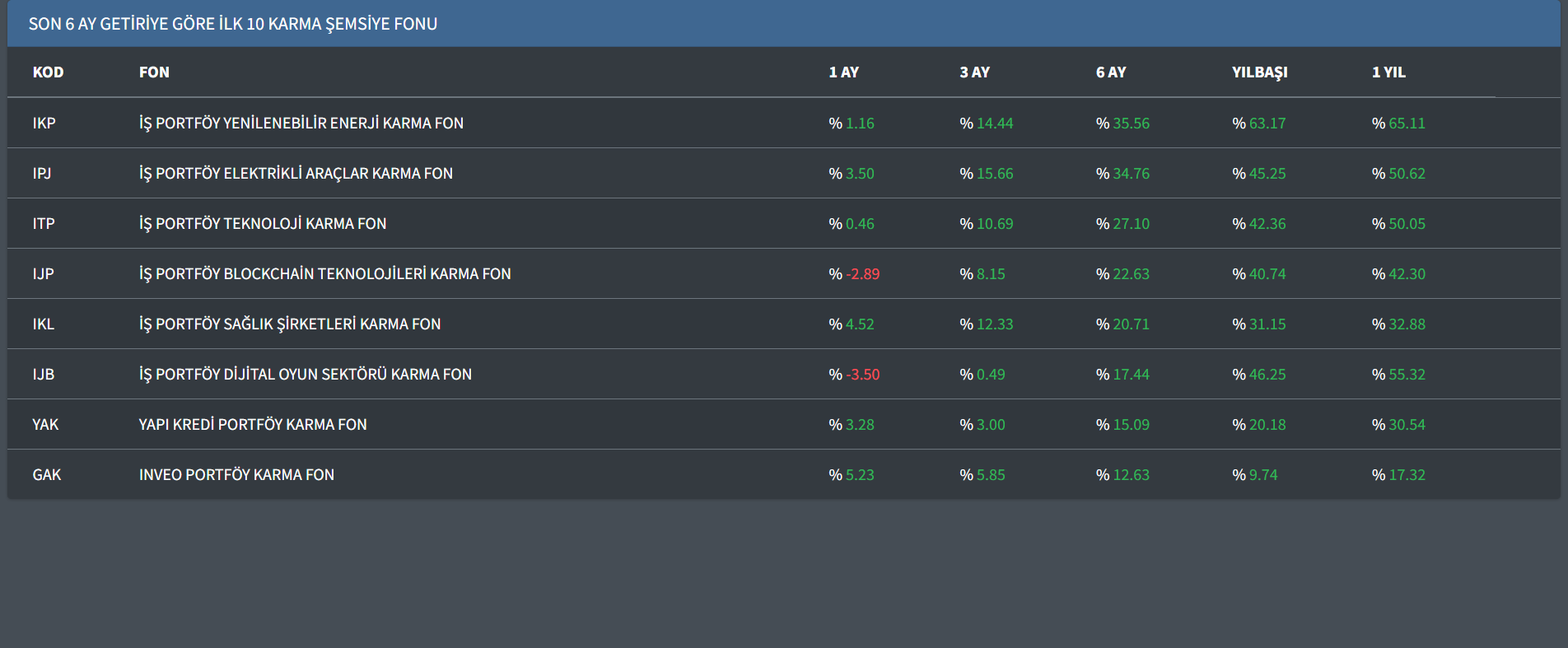Click the GAK fund code
Screen dimensions: 1568x648
46,475
